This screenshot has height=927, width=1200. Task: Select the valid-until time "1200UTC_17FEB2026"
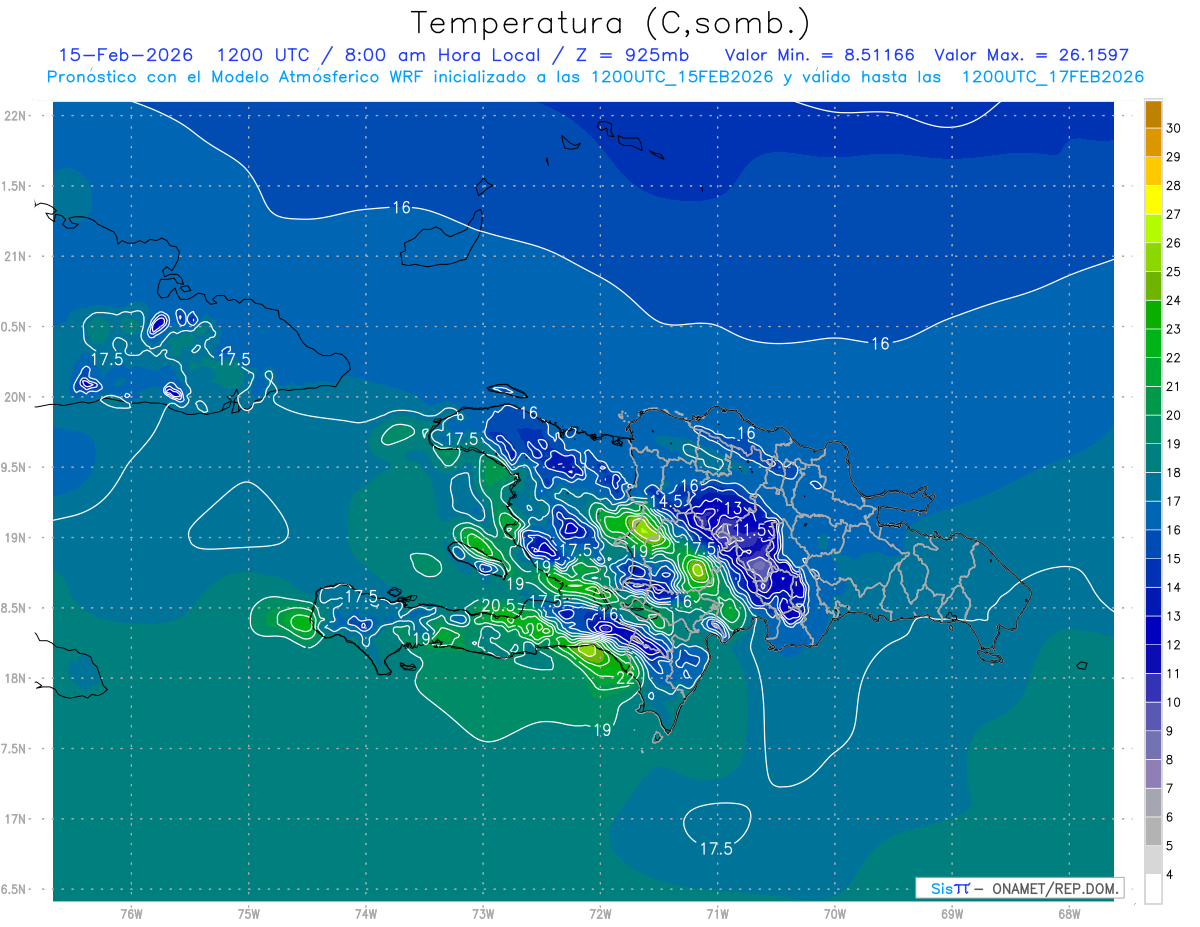point(1053,77)
